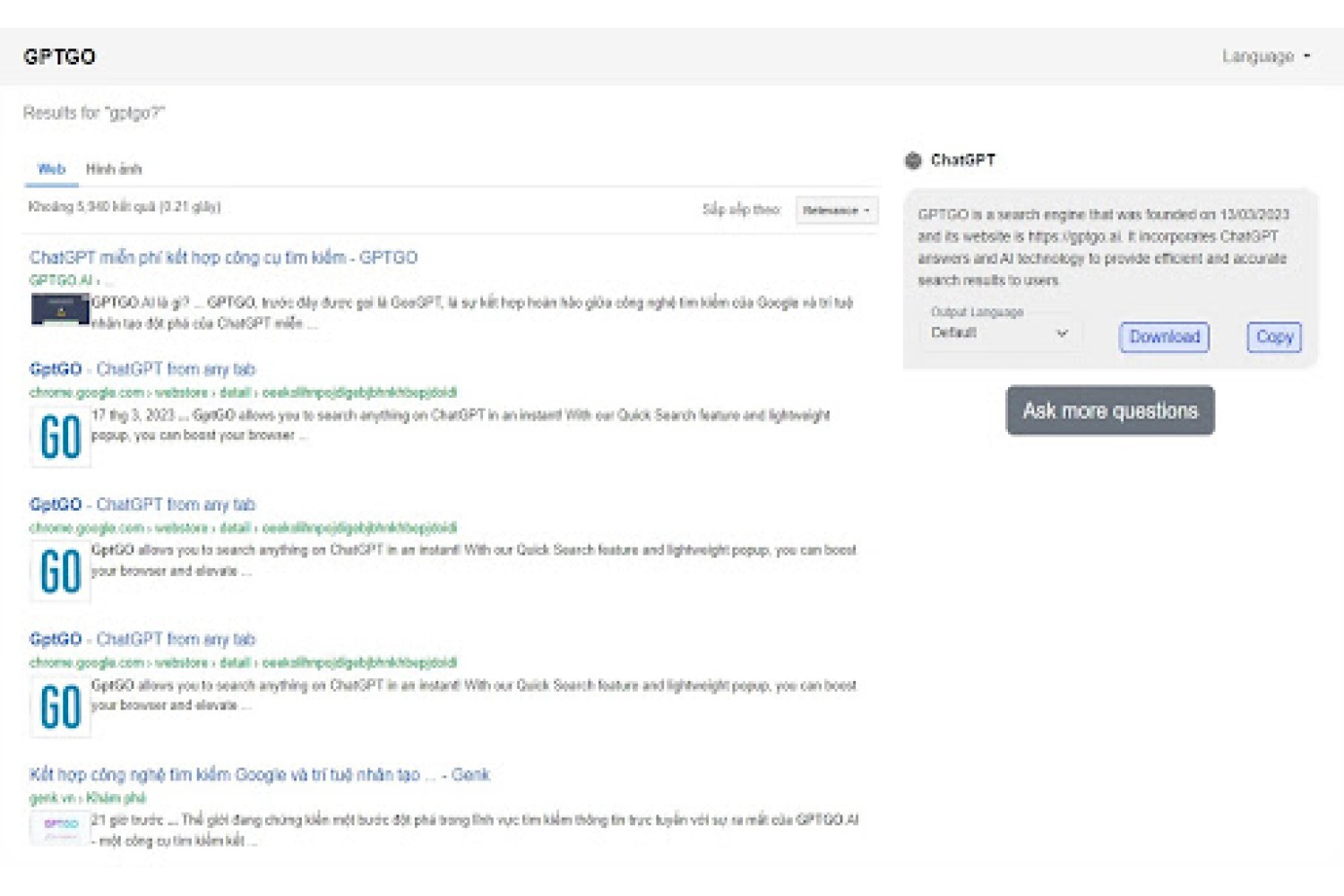Screen dimensions: 1344x896
Task: Open the first GptGO - ChatGPT from any tab link
Action: click(x=142, y=369)
